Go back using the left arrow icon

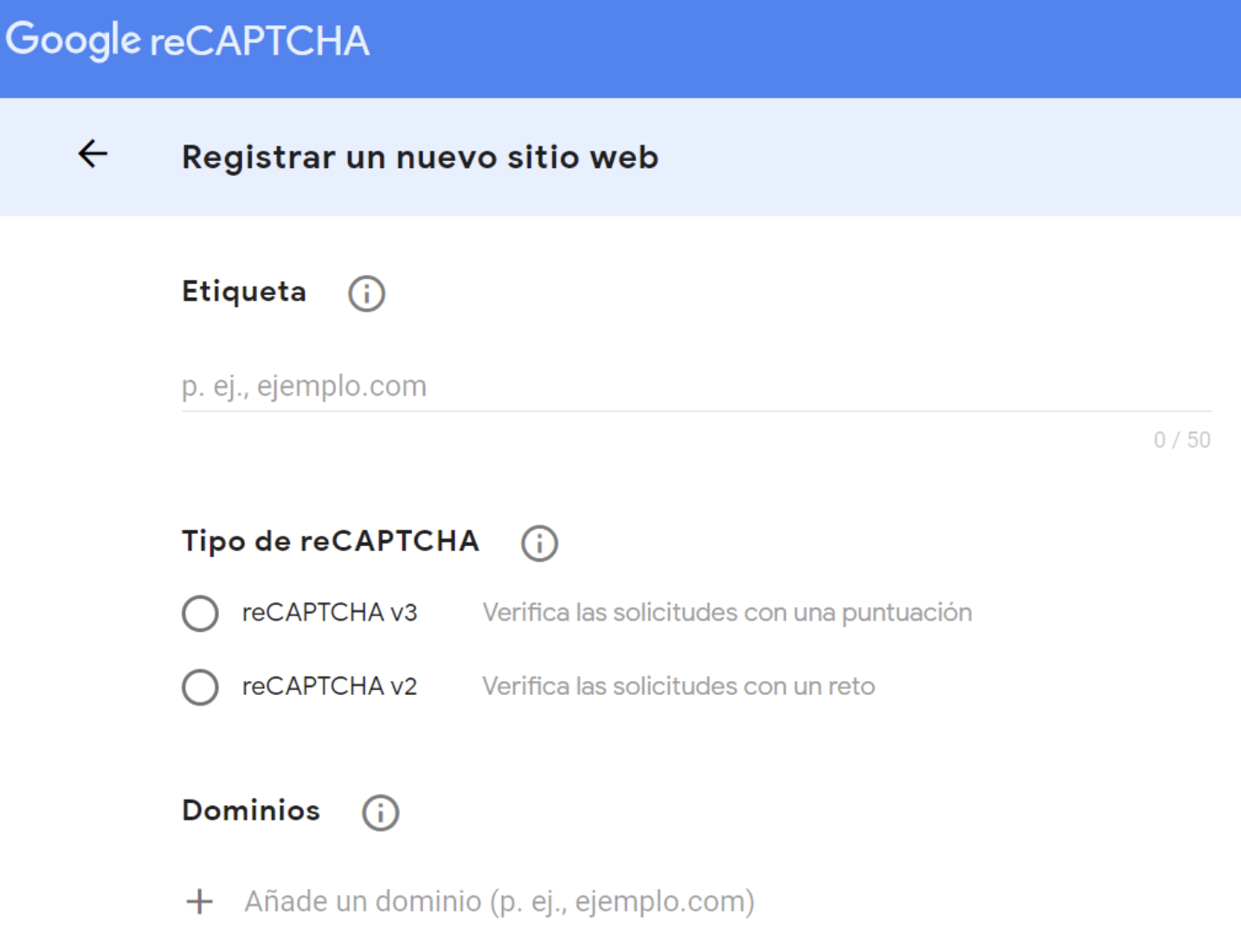93,154
